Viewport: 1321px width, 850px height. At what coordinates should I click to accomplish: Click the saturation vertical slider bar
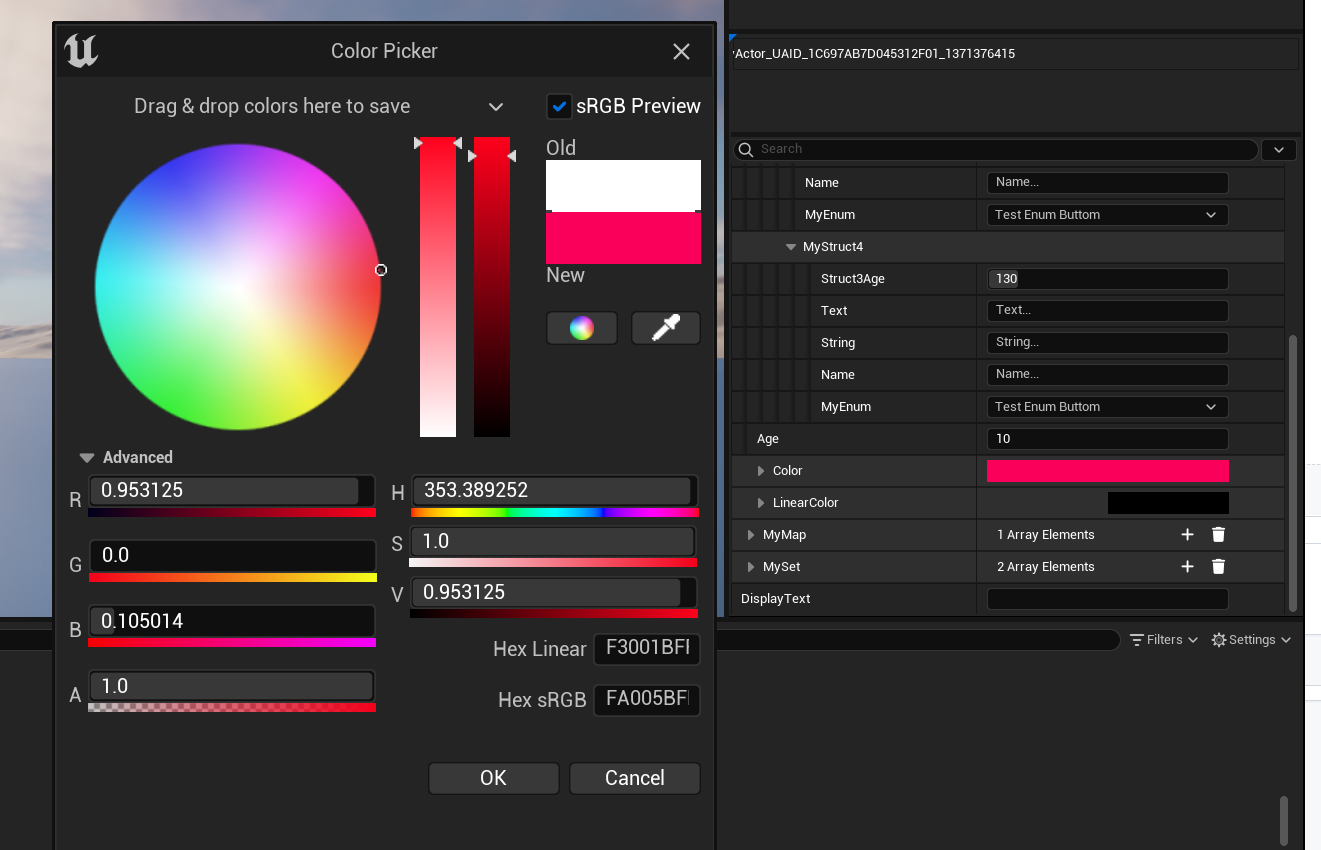coord(438,287)
